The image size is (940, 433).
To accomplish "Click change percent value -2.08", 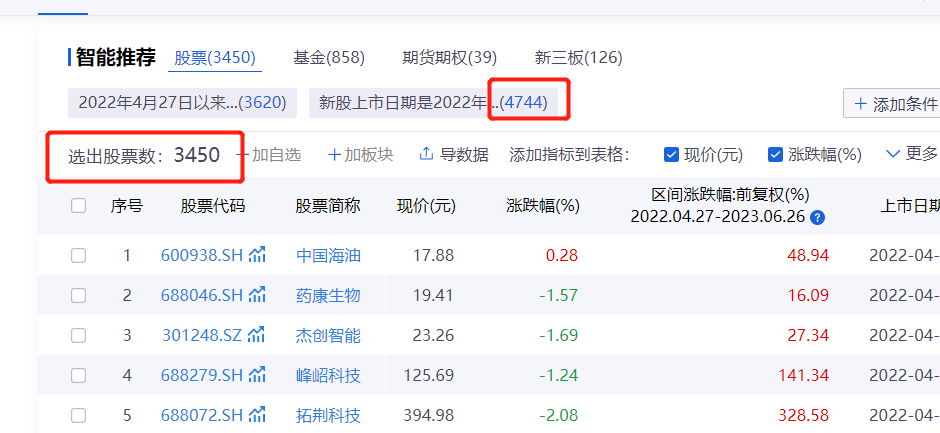I will click(559, 415).
